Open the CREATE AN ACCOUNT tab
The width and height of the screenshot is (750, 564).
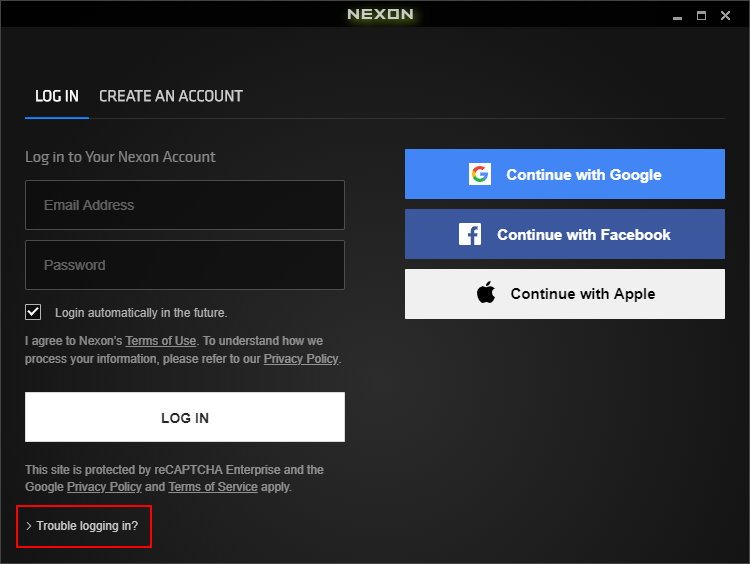coord(171,96)
